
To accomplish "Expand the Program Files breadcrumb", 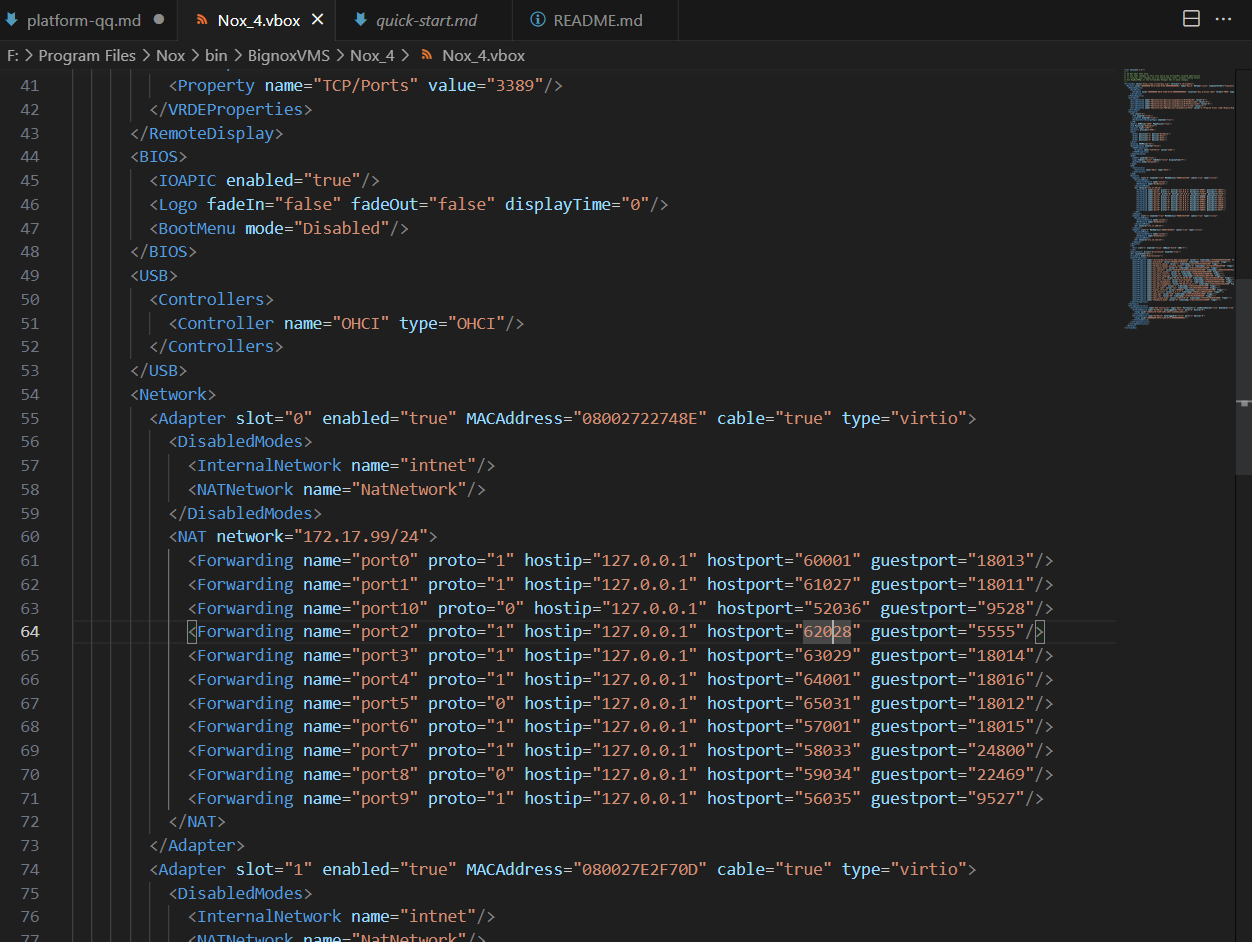I will click(87, 55).
